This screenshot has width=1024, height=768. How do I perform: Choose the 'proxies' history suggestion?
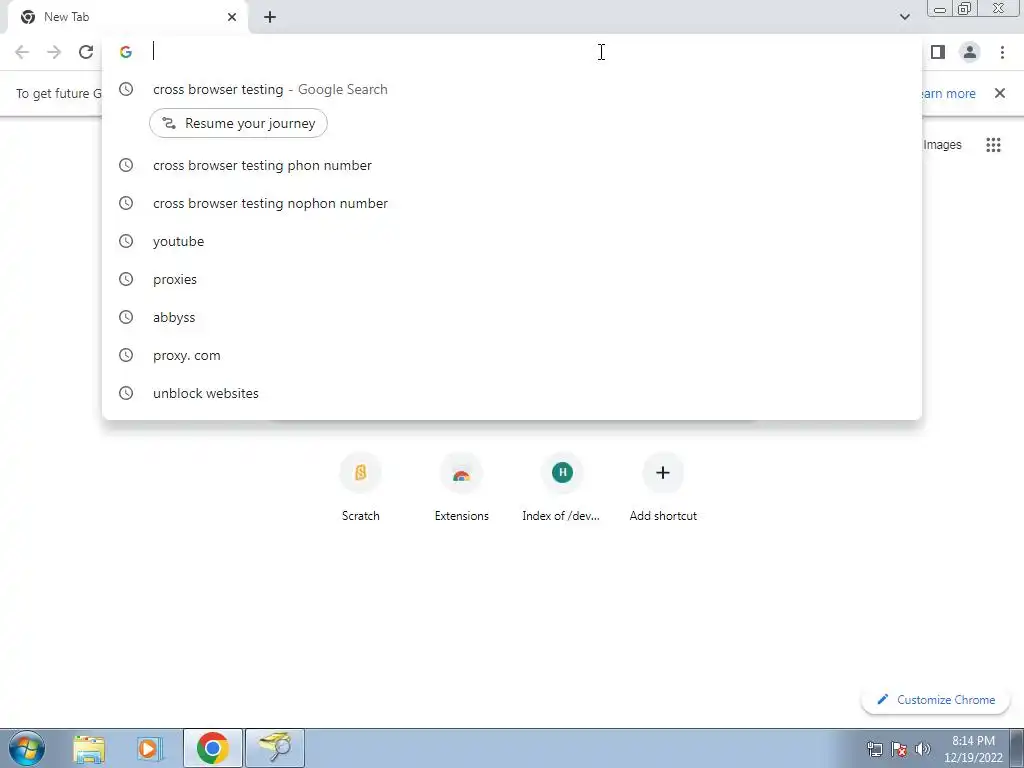coord(512,279)
